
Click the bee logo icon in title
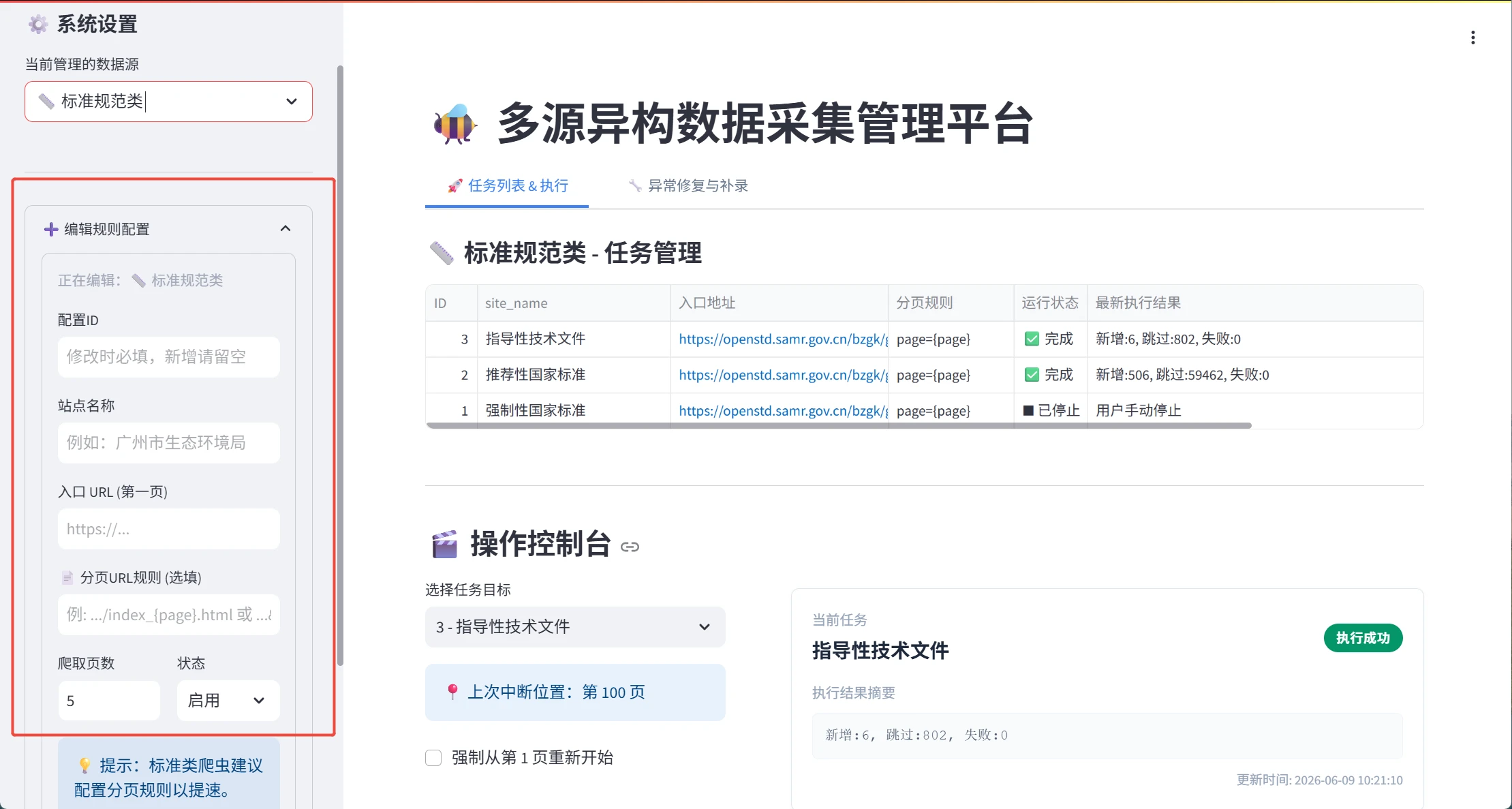coord(455,124)
